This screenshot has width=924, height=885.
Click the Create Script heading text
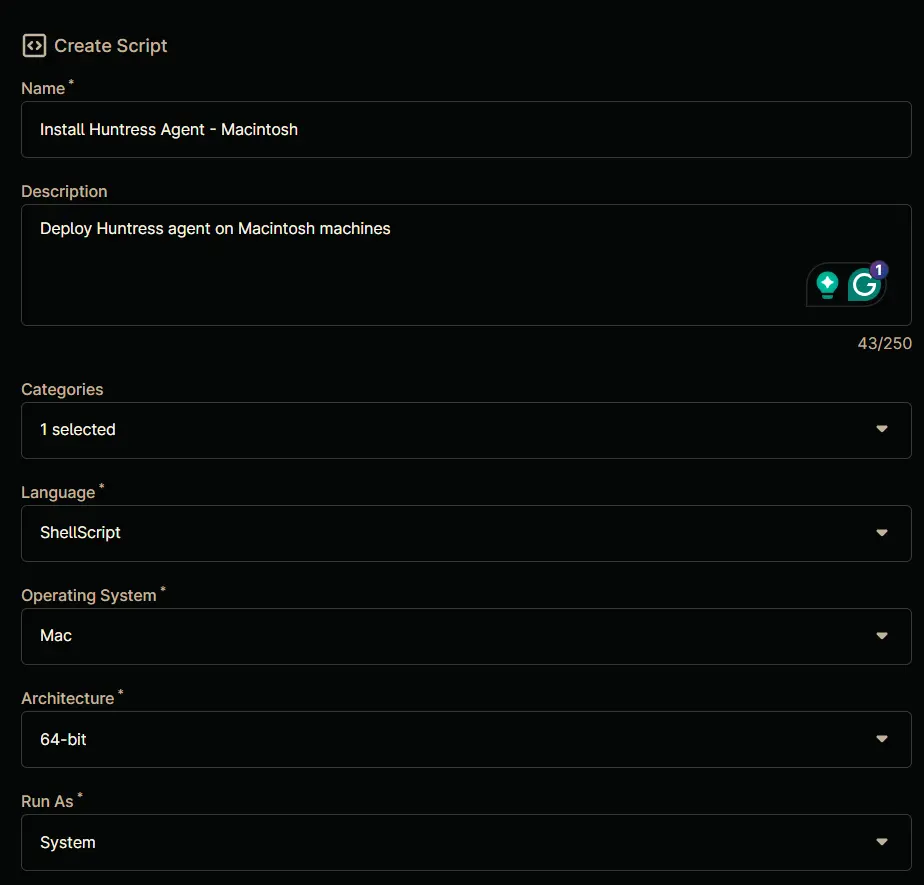point(111,46)
